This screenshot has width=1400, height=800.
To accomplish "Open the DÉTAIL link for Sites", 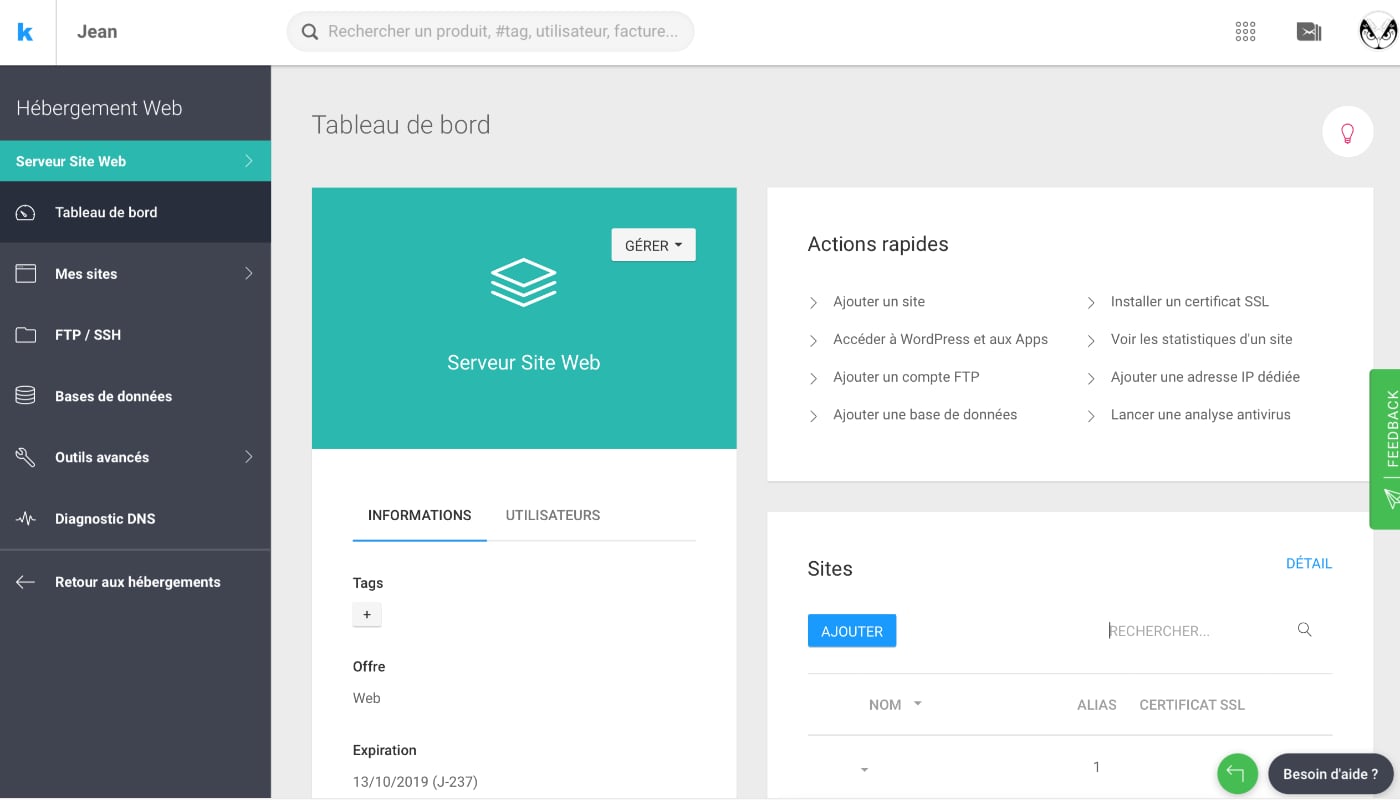I will coord(1308,563).
